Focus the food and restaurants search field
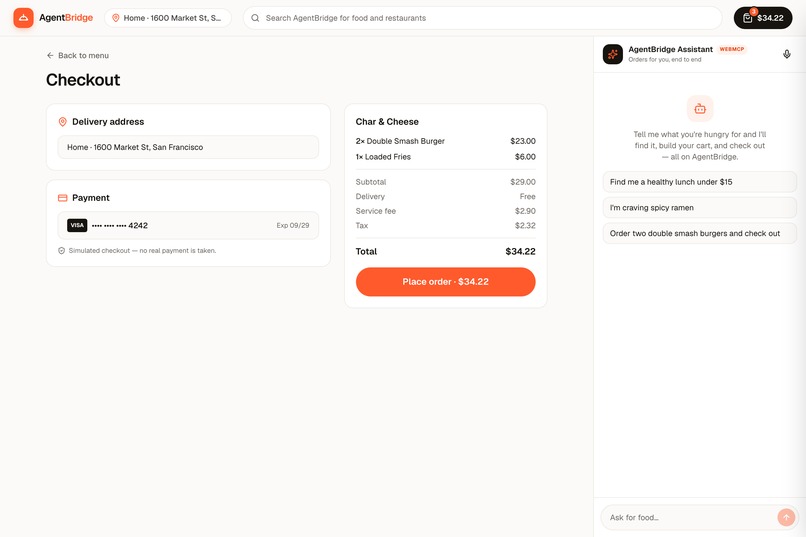Image resolution: width=806 pixels, height=537 pixels. 483,18
